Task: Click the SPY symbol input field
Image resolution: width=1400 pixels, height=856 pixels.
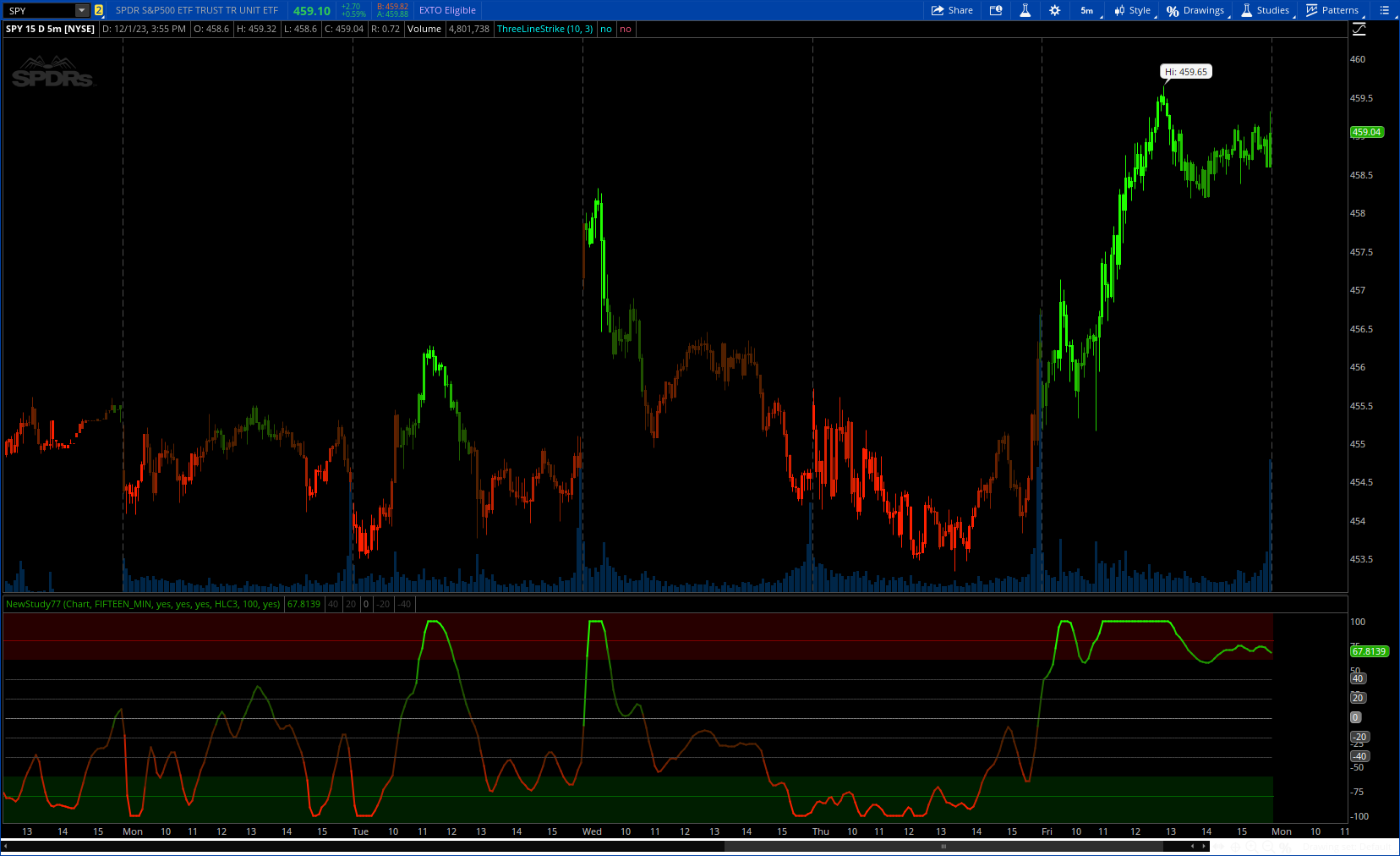Action: [x=39, y=10]
